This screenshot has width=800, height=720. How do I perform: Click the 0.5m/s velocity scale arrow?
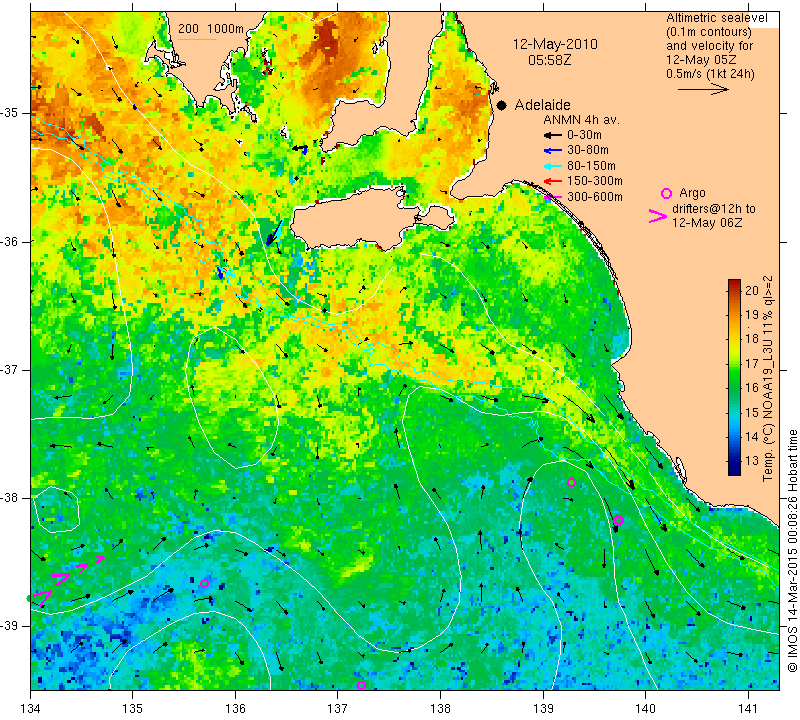pos(703,89)
